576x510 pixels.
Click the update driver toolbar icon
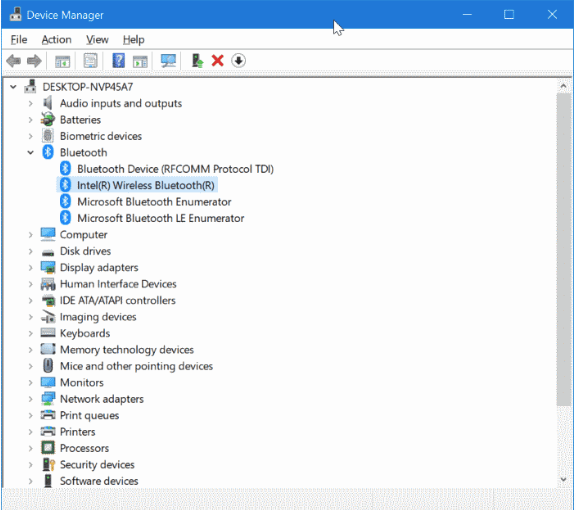(x=197, y=61)
